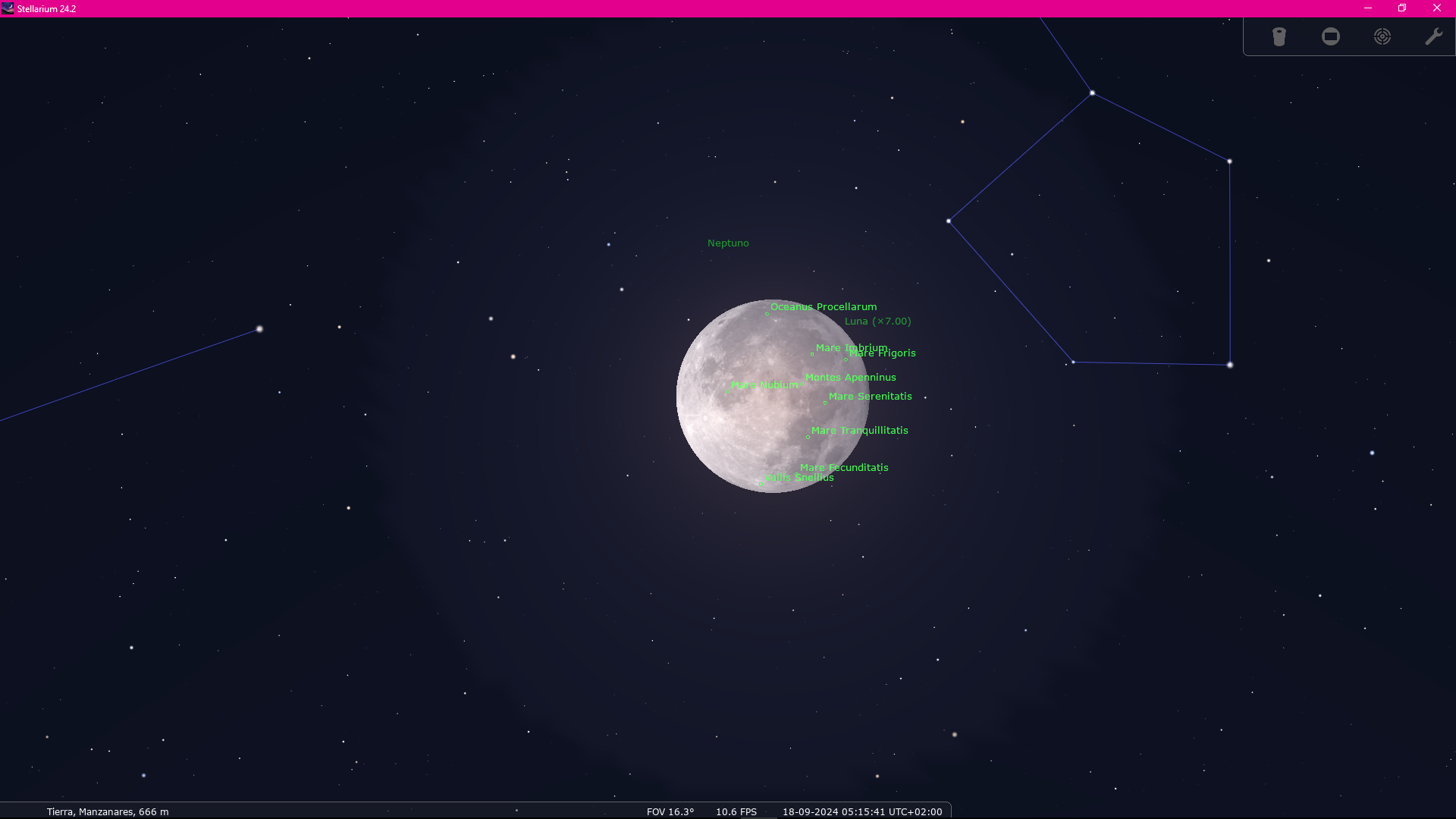
Task: Toggle the Telrad sight icon
Action: [x=1382, y=36]
